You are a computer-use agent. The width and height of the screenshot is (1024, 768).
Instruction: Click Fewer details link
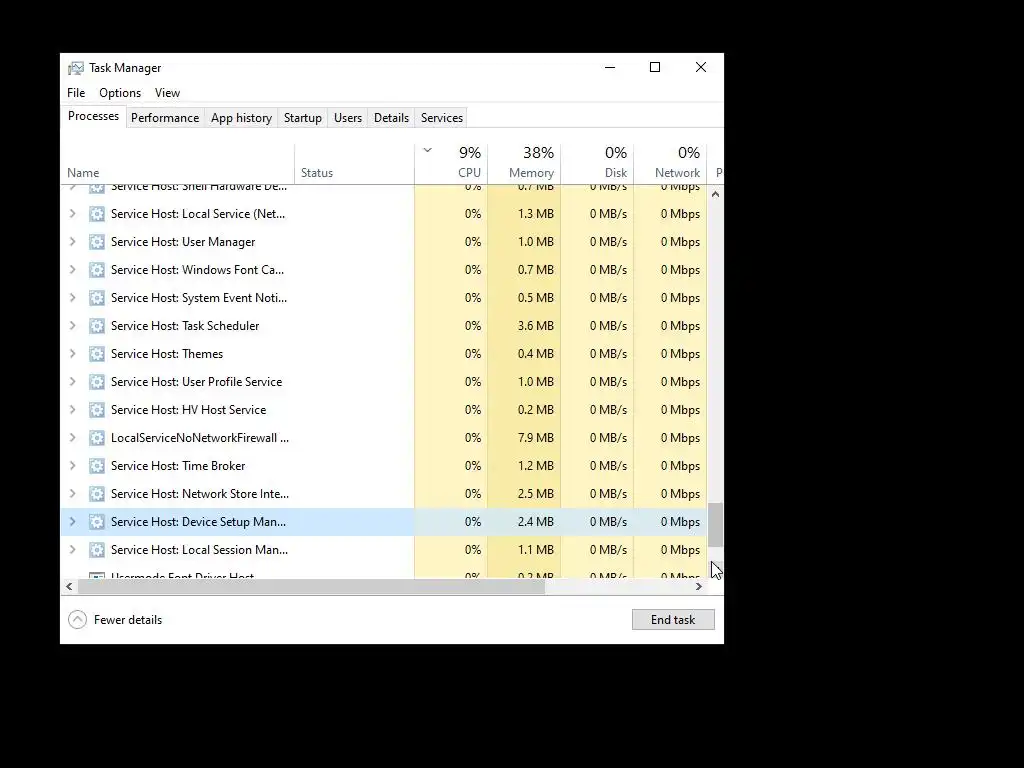128,620
